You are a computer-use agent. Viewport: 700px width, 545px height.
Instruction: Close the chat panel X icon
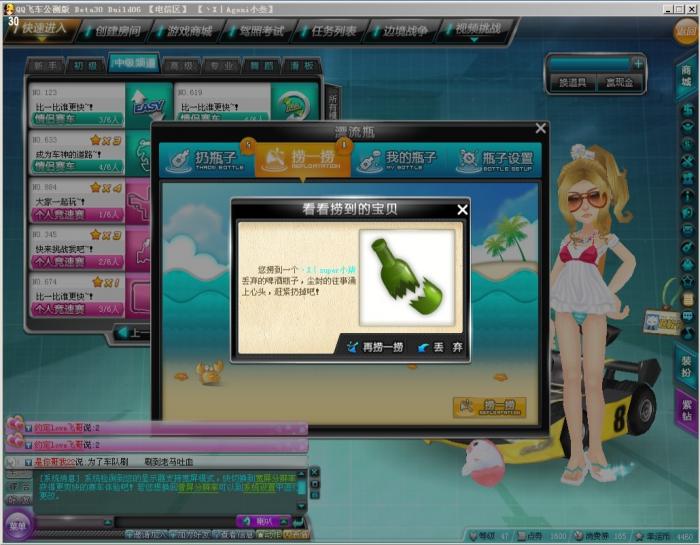[315, 472]
